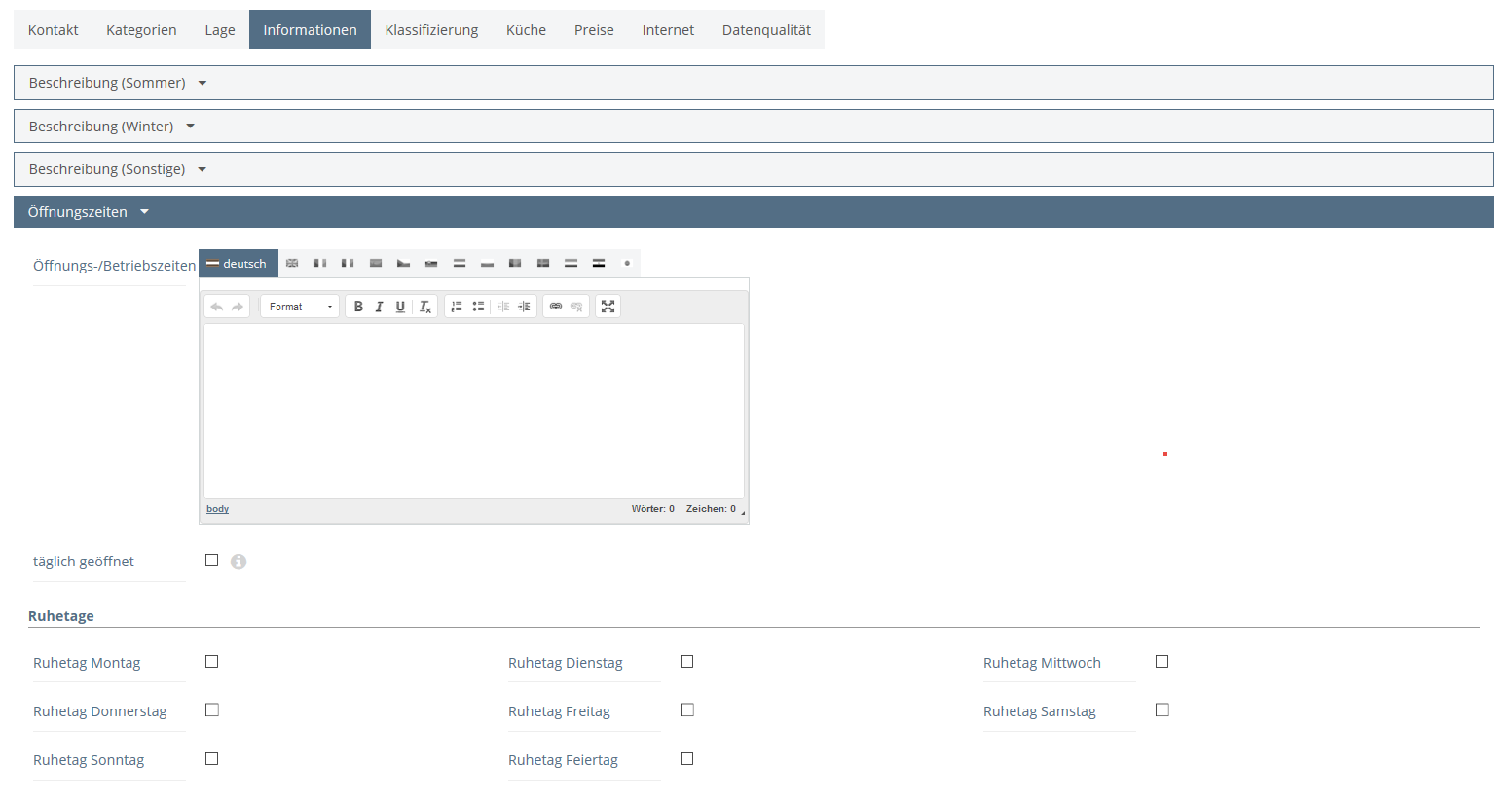Remove the hyperlink with the unlink icon

pos(576,307)
